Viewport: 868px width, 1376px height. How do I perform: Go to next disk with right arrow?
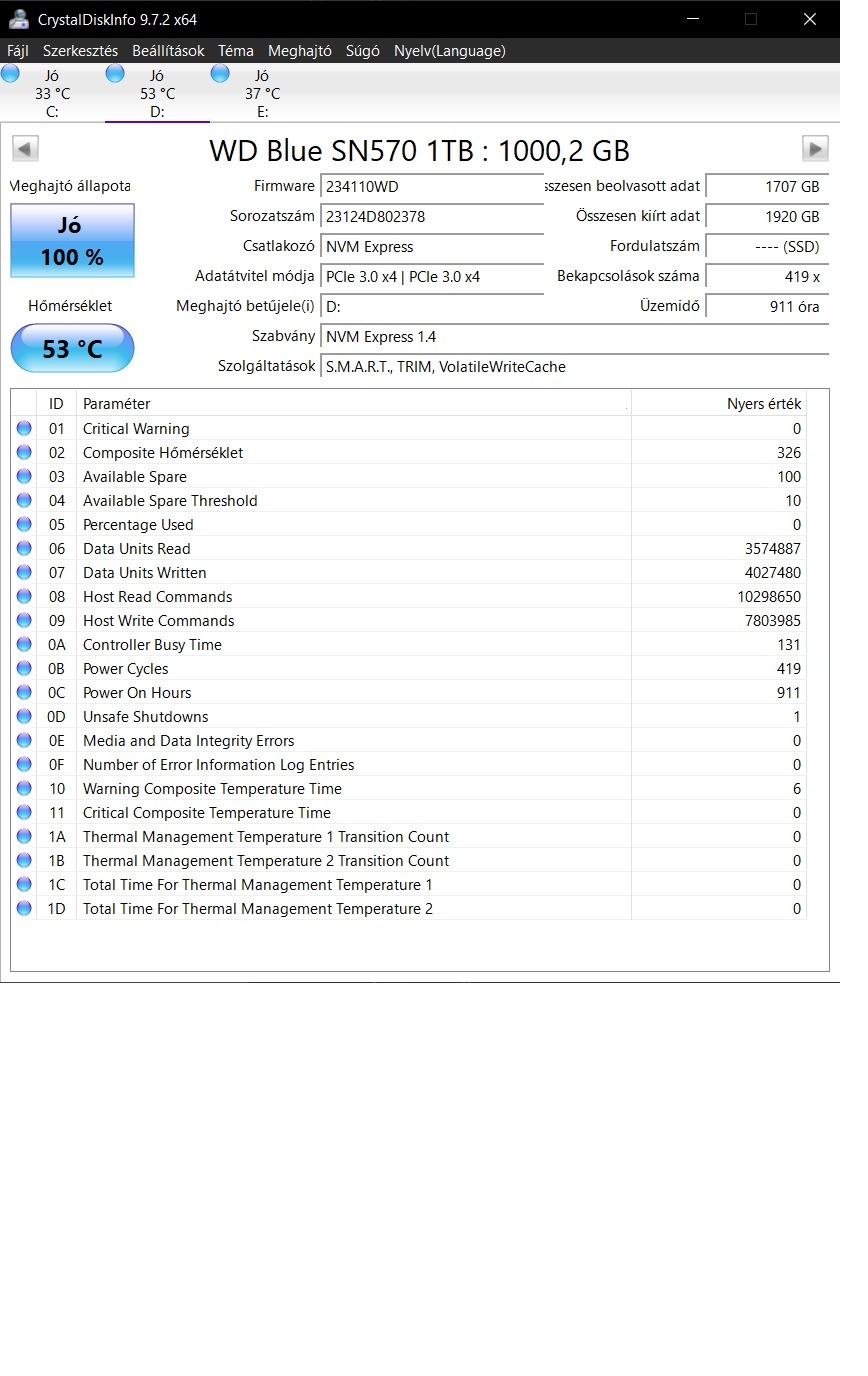[x=815, y=149]
